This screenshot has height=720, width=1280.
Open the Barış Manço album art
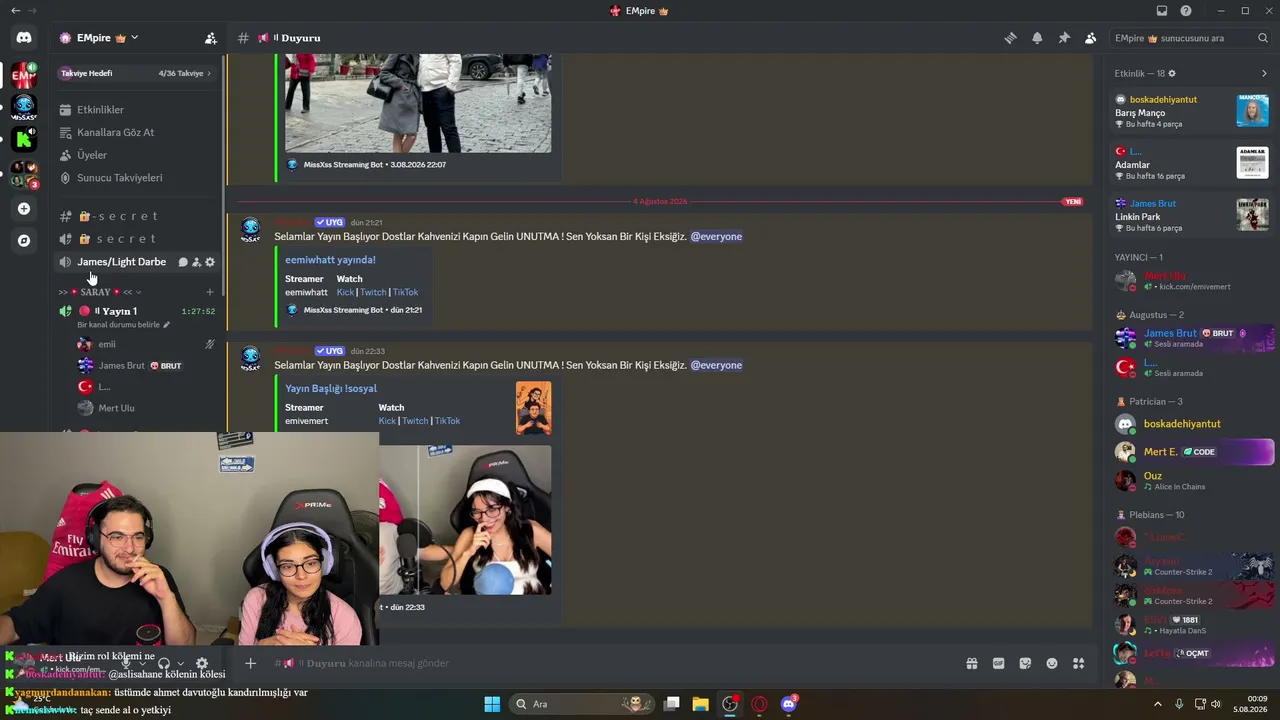tap(1252, 111)
